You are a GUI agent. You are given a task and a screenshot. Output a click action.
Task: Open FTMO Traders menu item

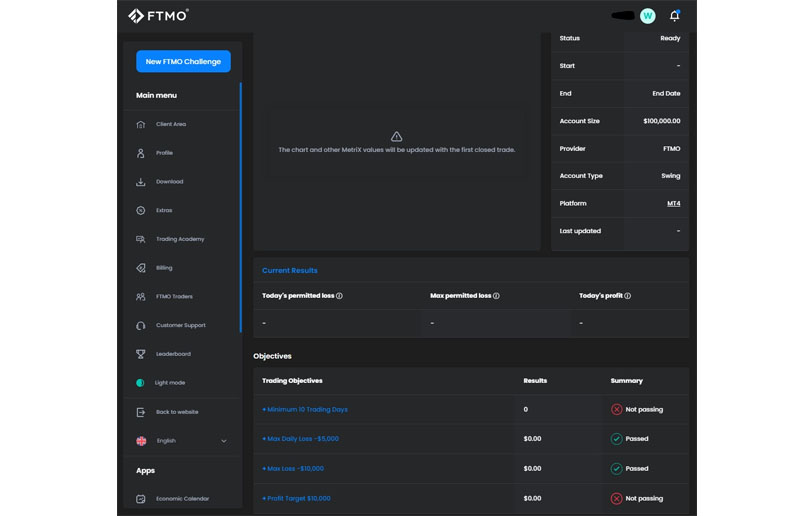174,296
